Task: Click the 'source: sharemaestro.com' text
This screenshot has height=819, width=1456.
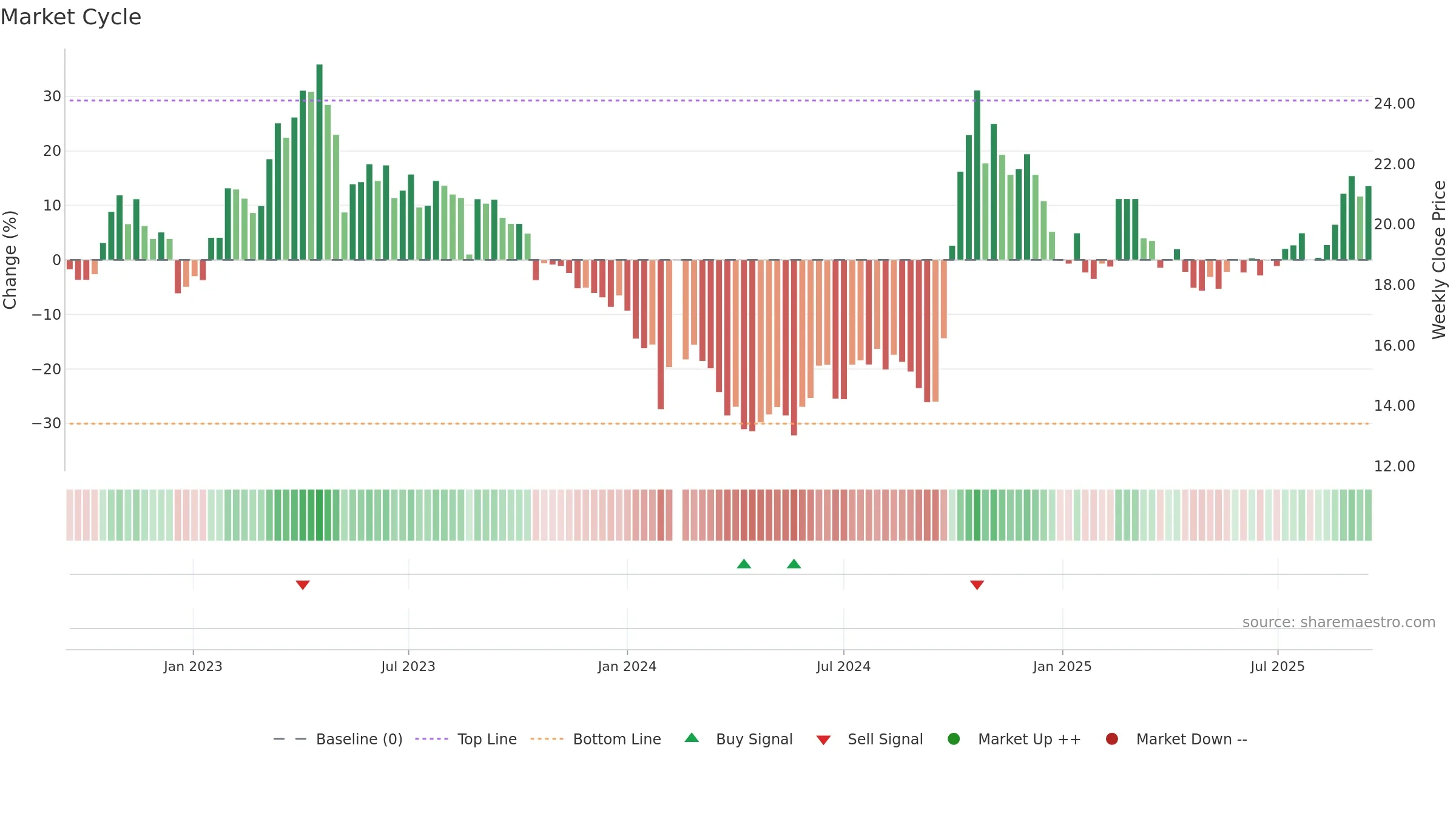Action: (1339, 622)
